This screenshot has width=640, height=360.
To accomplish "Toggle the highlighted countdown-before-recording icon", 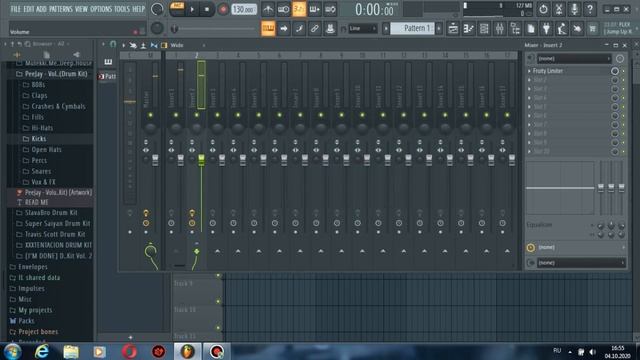I will click(x=299, y=9).
